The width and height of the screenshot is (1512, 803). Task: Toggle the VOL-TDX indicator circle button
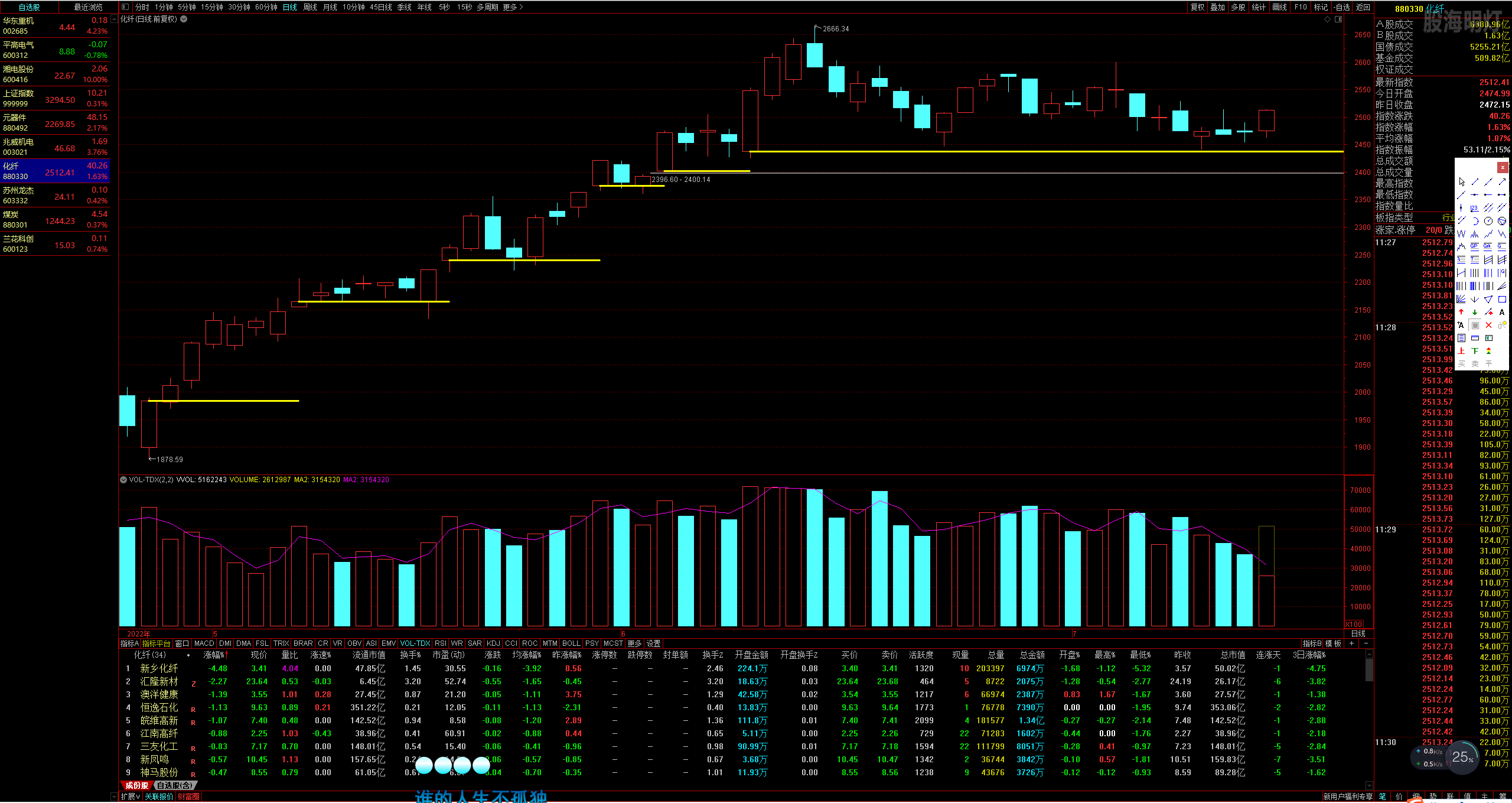(x=123, y=480)
